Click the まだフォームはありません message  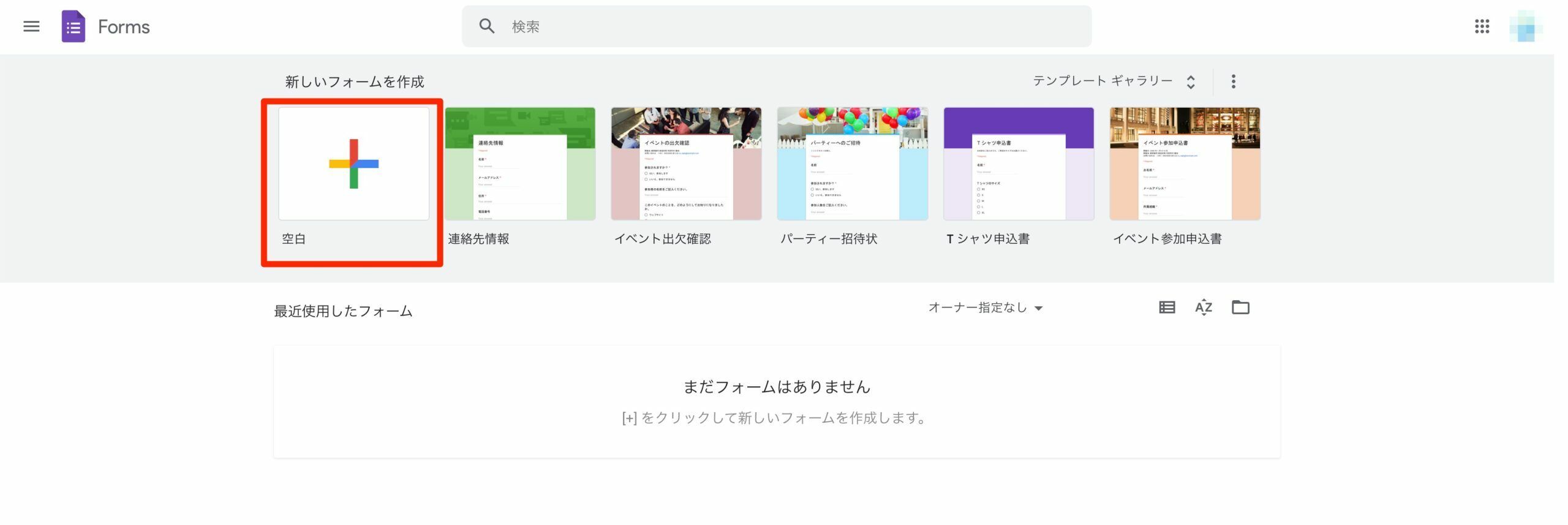tap(777, 387)
